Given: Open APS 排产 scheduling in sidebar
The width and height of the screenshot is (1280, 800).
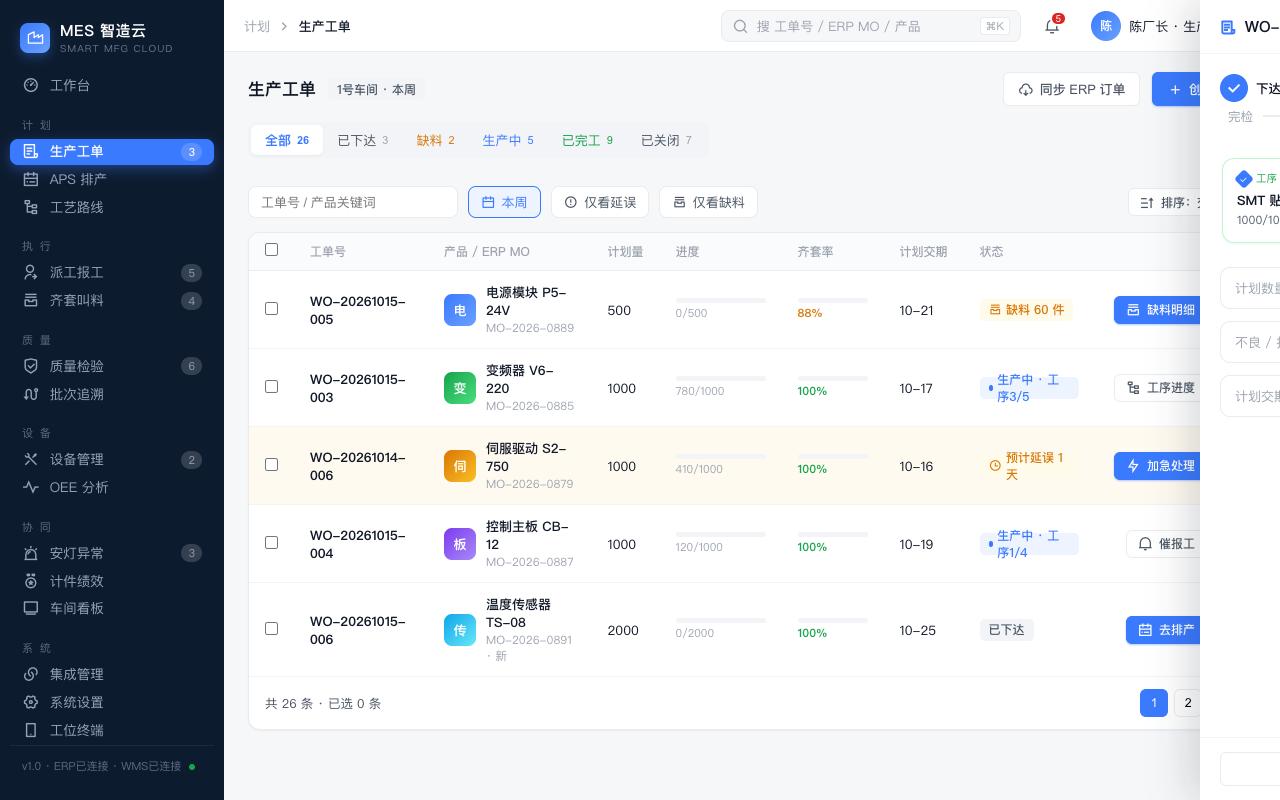Looking at the screenshot, I should [x=112, y=179].
